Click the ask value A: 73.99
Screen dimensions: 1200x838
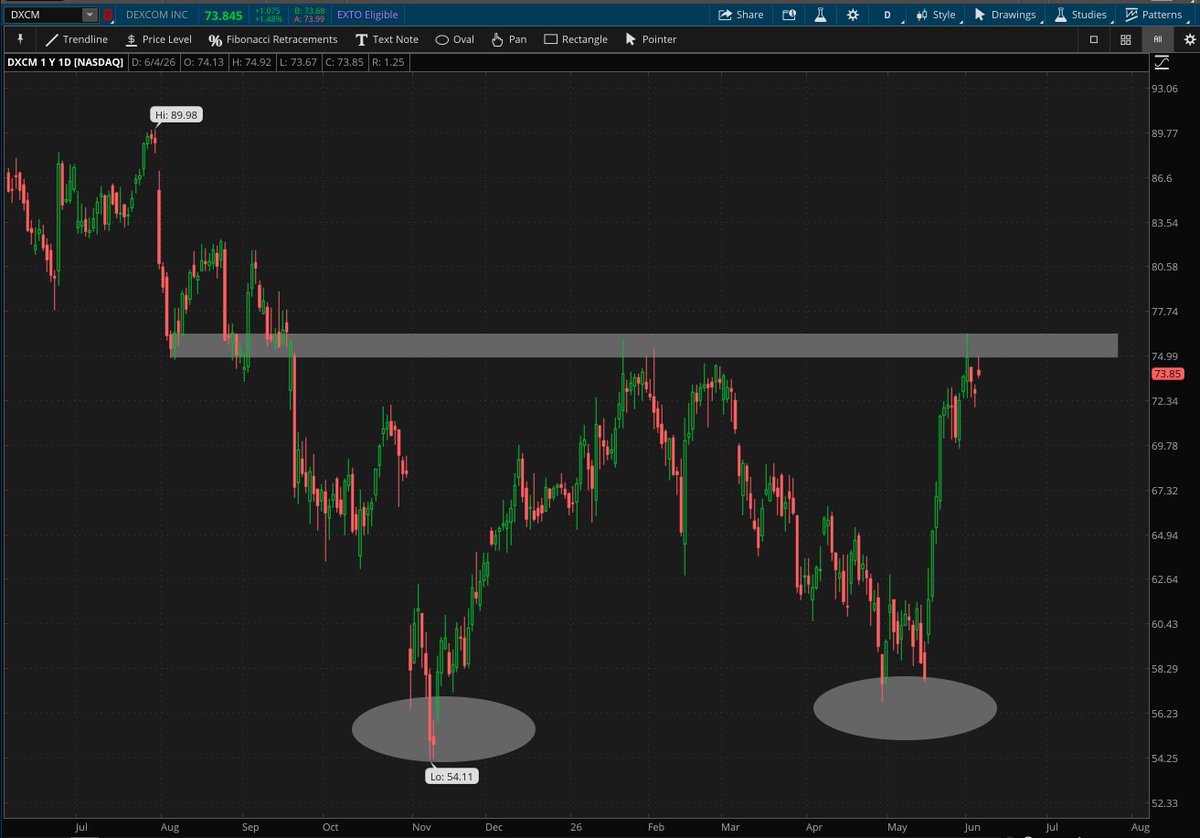click(309, 20)
